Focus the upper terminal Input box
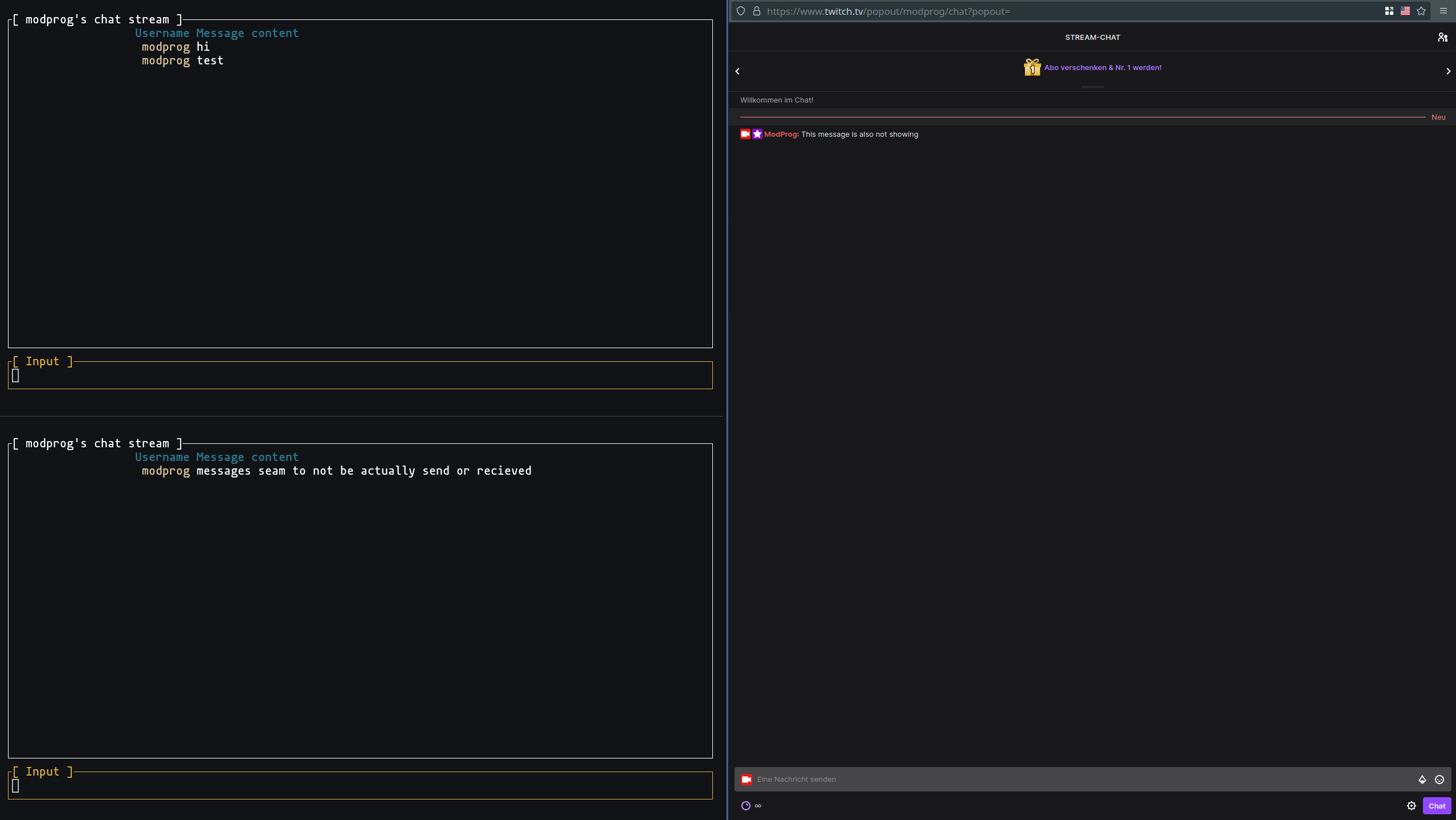This screenshot has width=1456, height=820. click(360, 376)
